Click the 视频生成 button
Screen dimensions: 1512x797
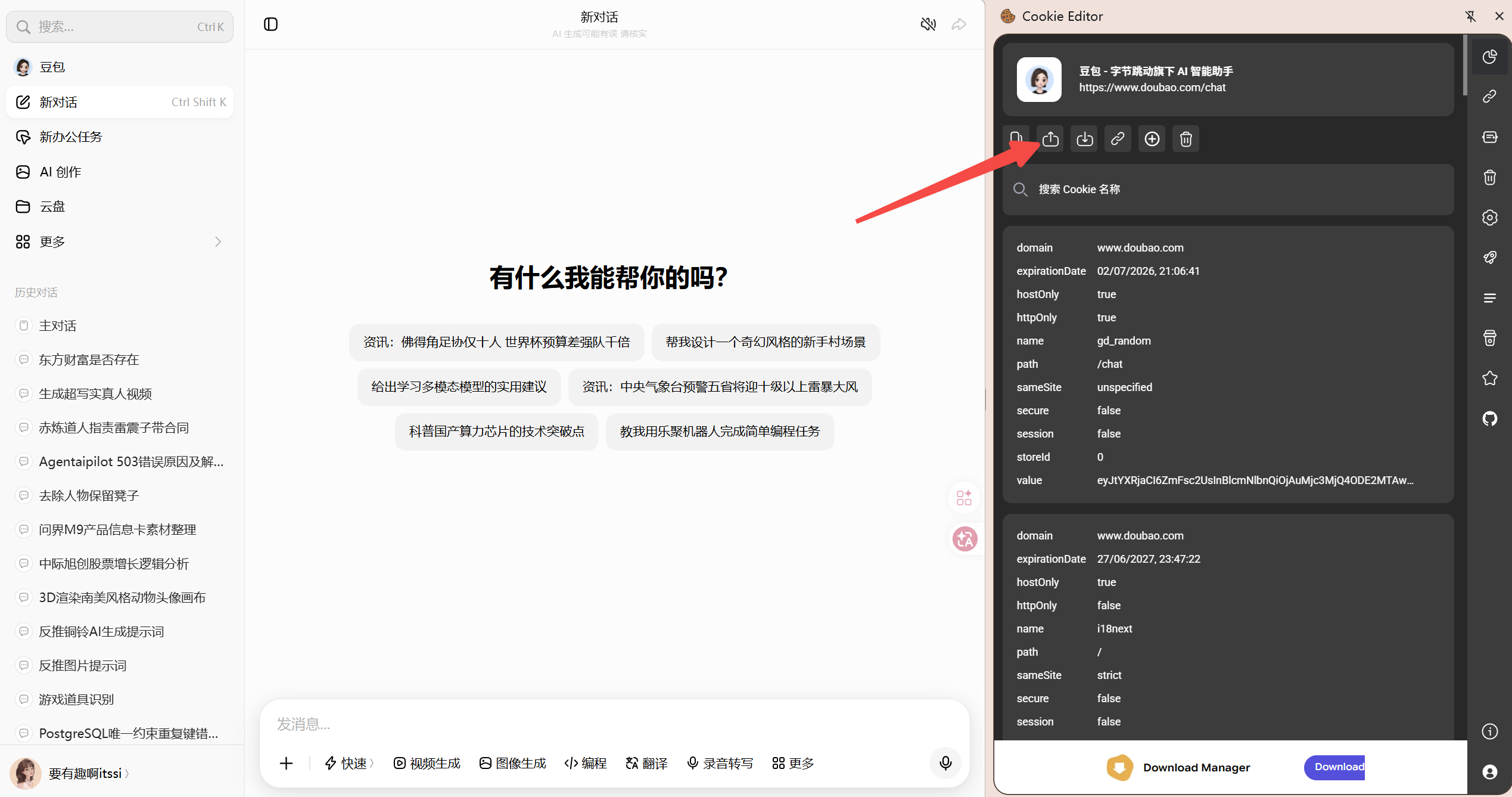pyautogui.click(x=427, y=763)
